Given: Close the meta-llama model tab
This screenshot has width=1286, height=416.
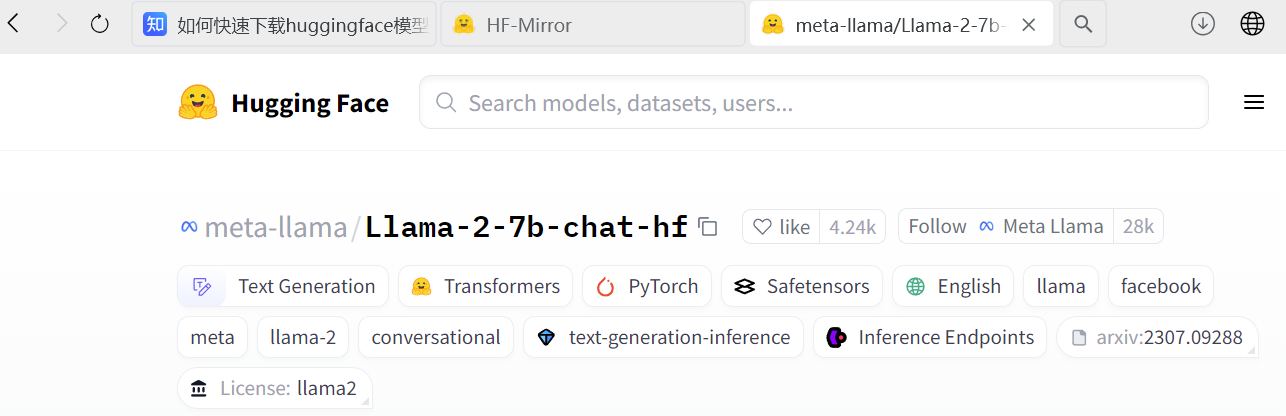Looking at the screenshot, I should (1028, 24).
